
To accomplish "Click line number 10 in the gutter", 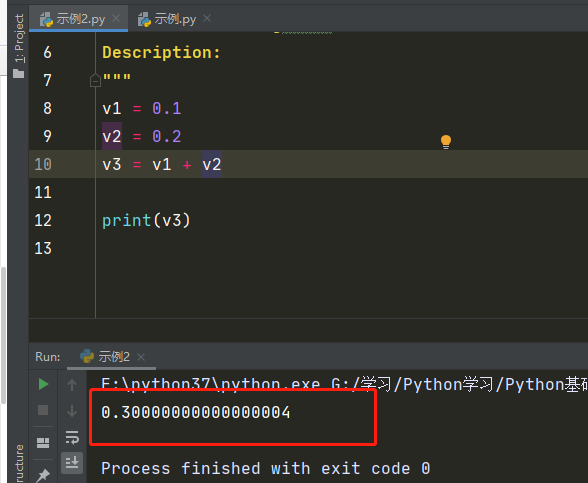I will click(43, 164).
